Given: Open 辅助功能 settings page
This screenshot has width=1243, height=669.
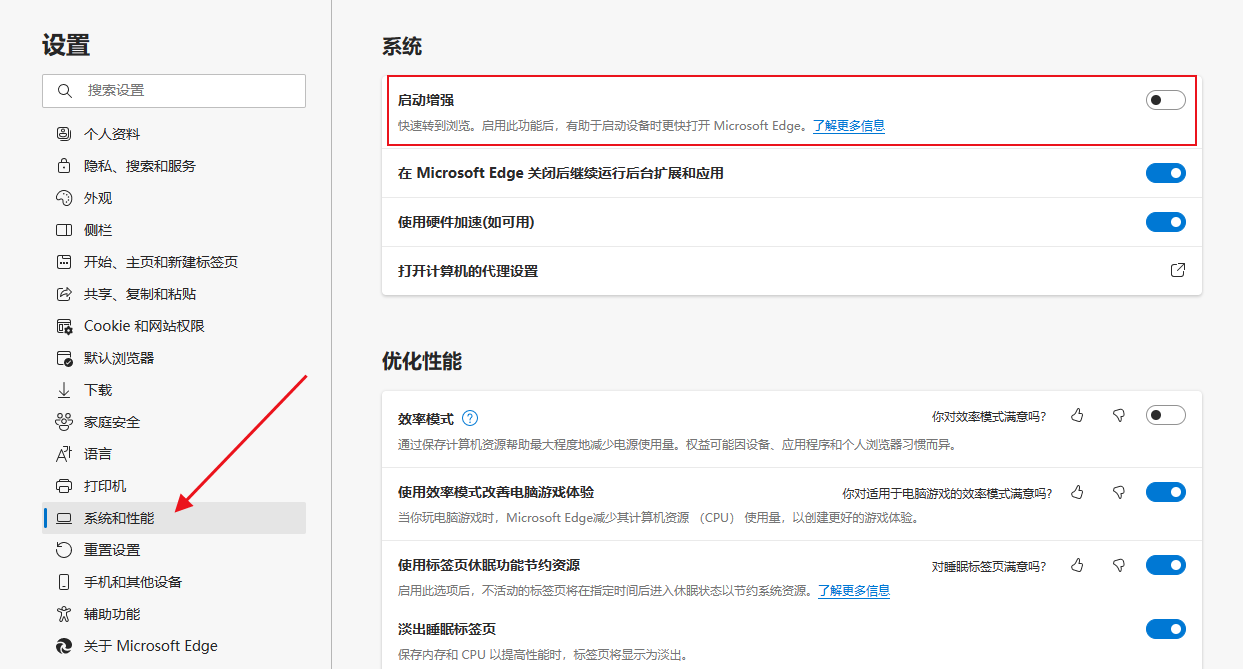Looking at the screenshot, I should [174, 614].
